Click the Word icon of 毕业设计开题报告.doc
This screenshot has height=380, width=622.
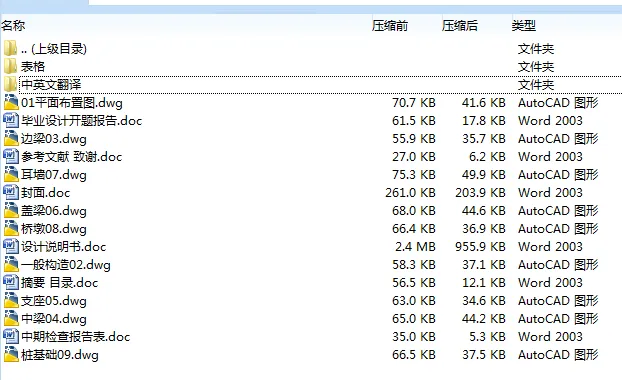coord(11,120)
